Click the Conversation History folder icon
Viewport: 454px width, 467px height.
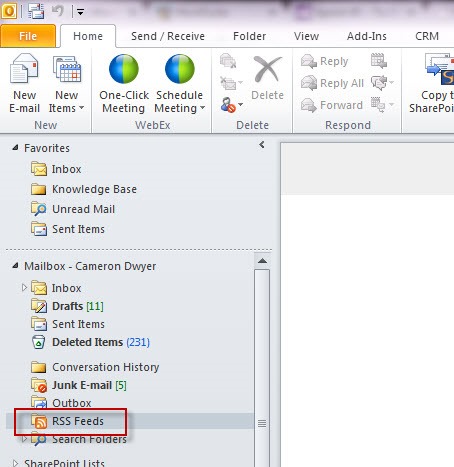[39, 367]
